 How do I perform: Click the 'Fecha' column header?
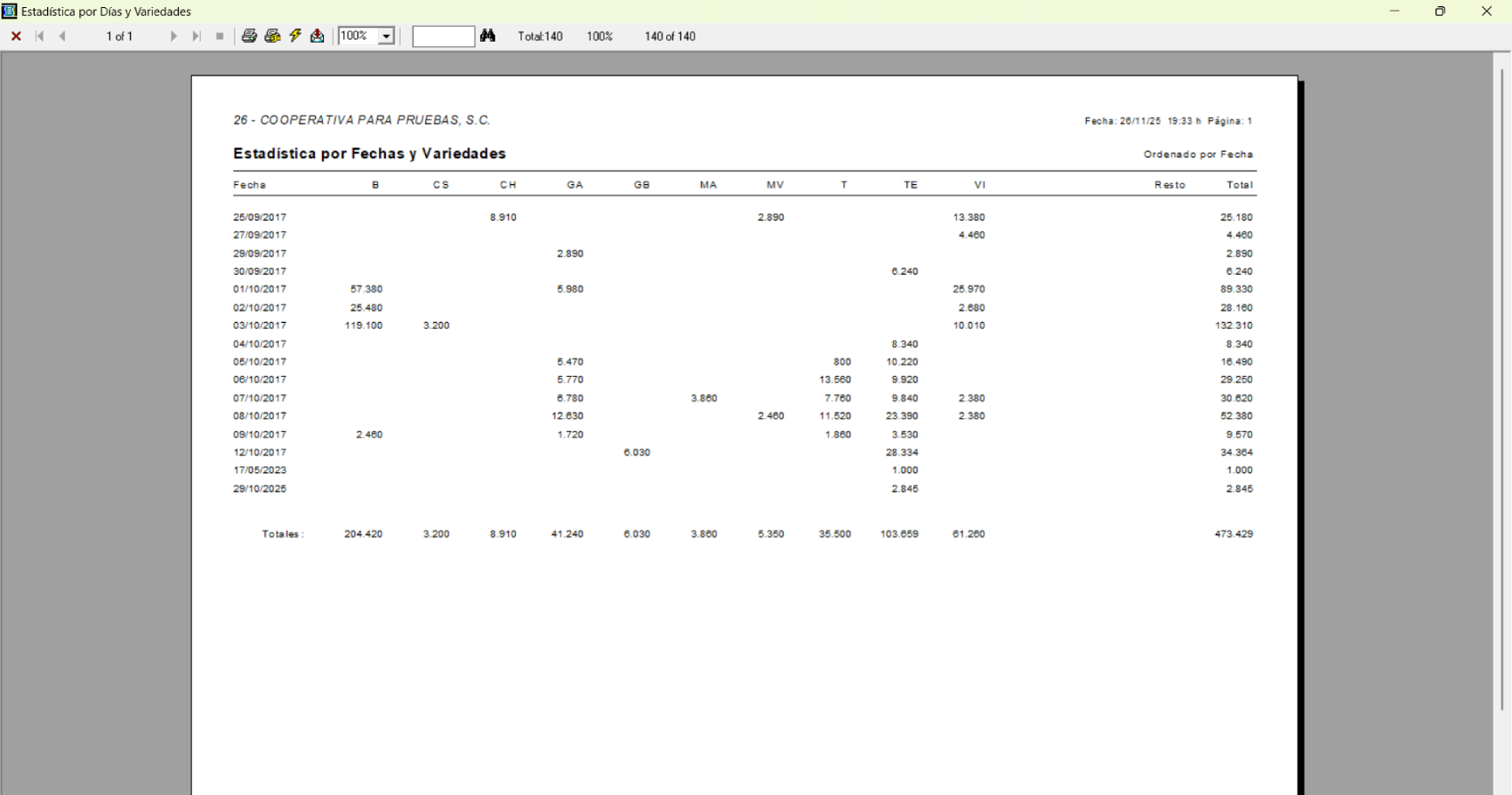250,185
